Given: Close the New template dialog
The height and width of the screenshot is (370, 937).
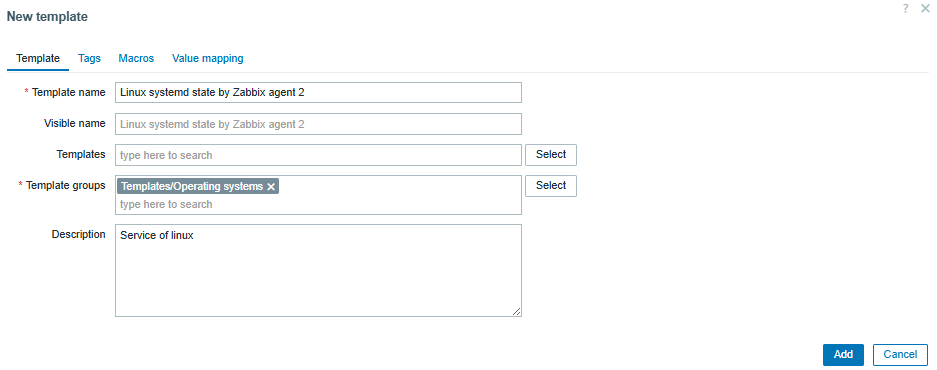Looking at the screenshot, I should pyautogui.click(x=925, y=9).
